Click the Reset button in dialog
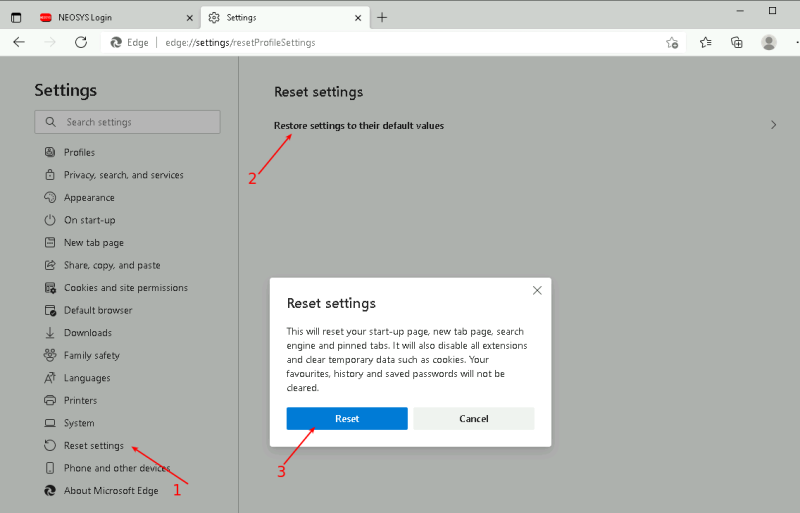The height and width of the screenshot is (513, 800). (x=347, y=419)
